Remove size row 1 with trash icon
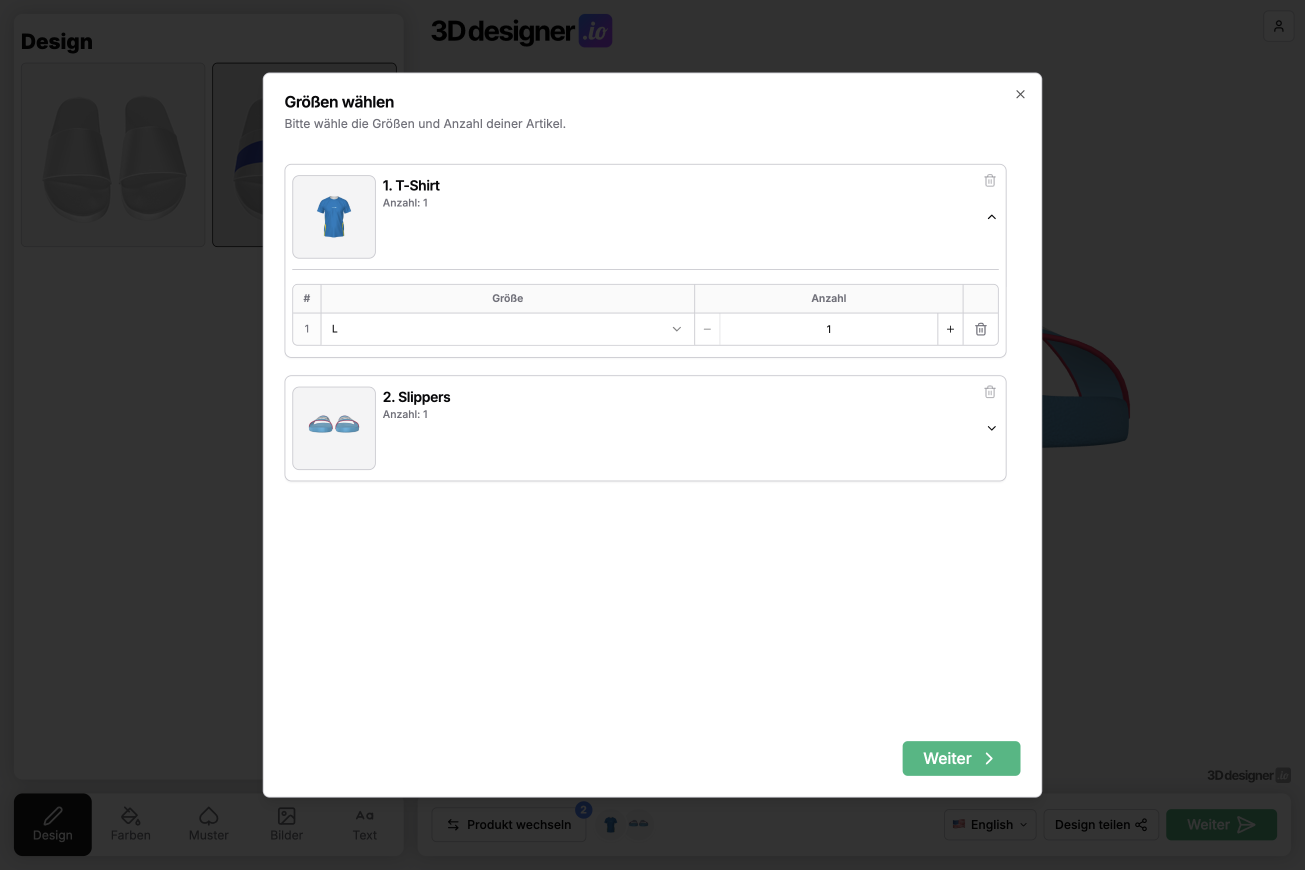Screen dimensions: 1305x870 980,329
